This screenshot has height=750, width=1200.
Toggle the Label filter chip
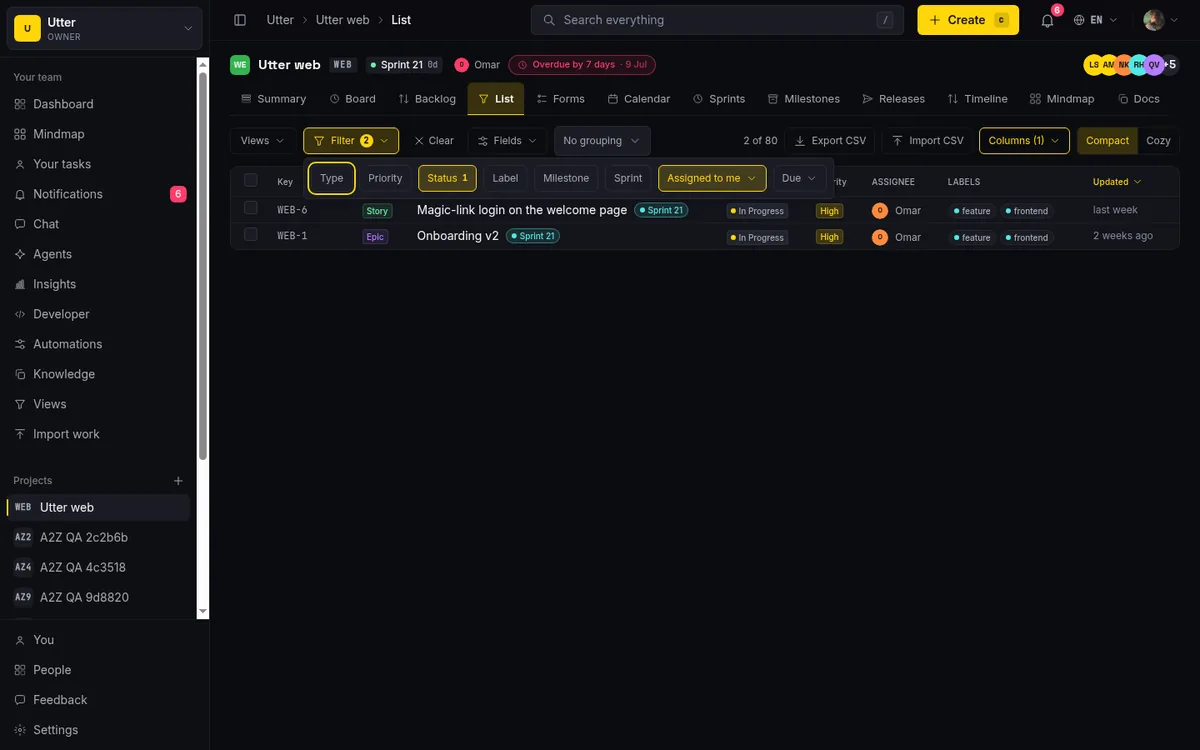pyautogui.click(x=505, y=178)
